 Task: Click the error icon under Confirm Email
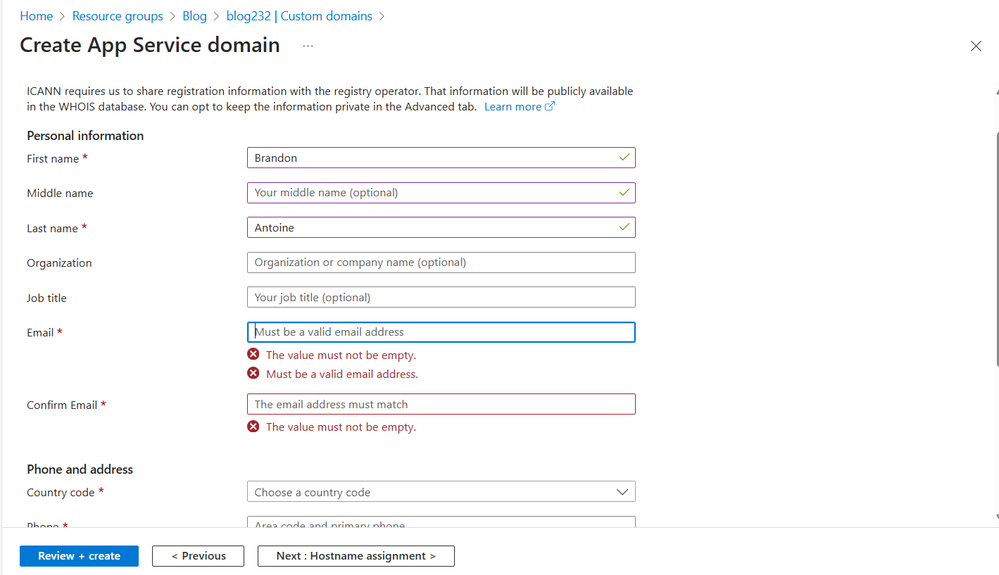pos(253,427)
